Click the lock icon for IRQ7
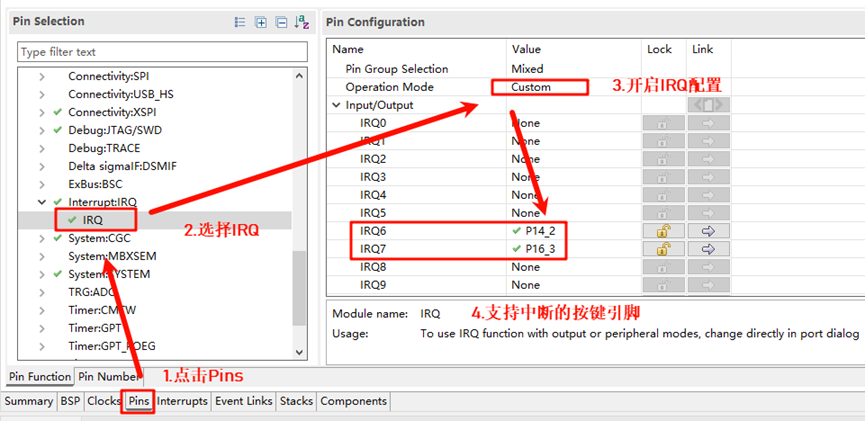Viewport: 865px width, 421px height. coord(664,249)
